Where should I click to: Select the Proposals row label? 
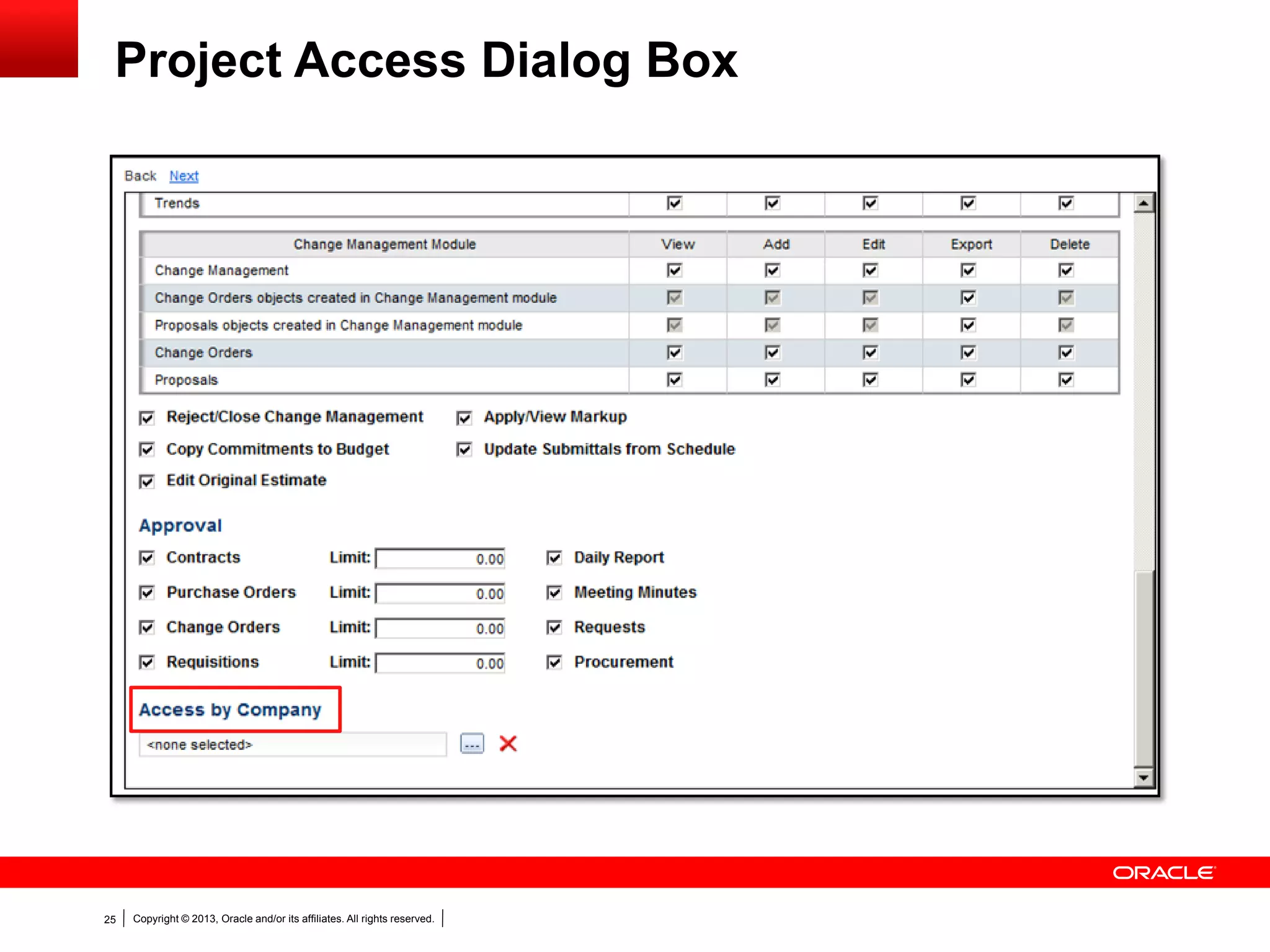point(186,380)
